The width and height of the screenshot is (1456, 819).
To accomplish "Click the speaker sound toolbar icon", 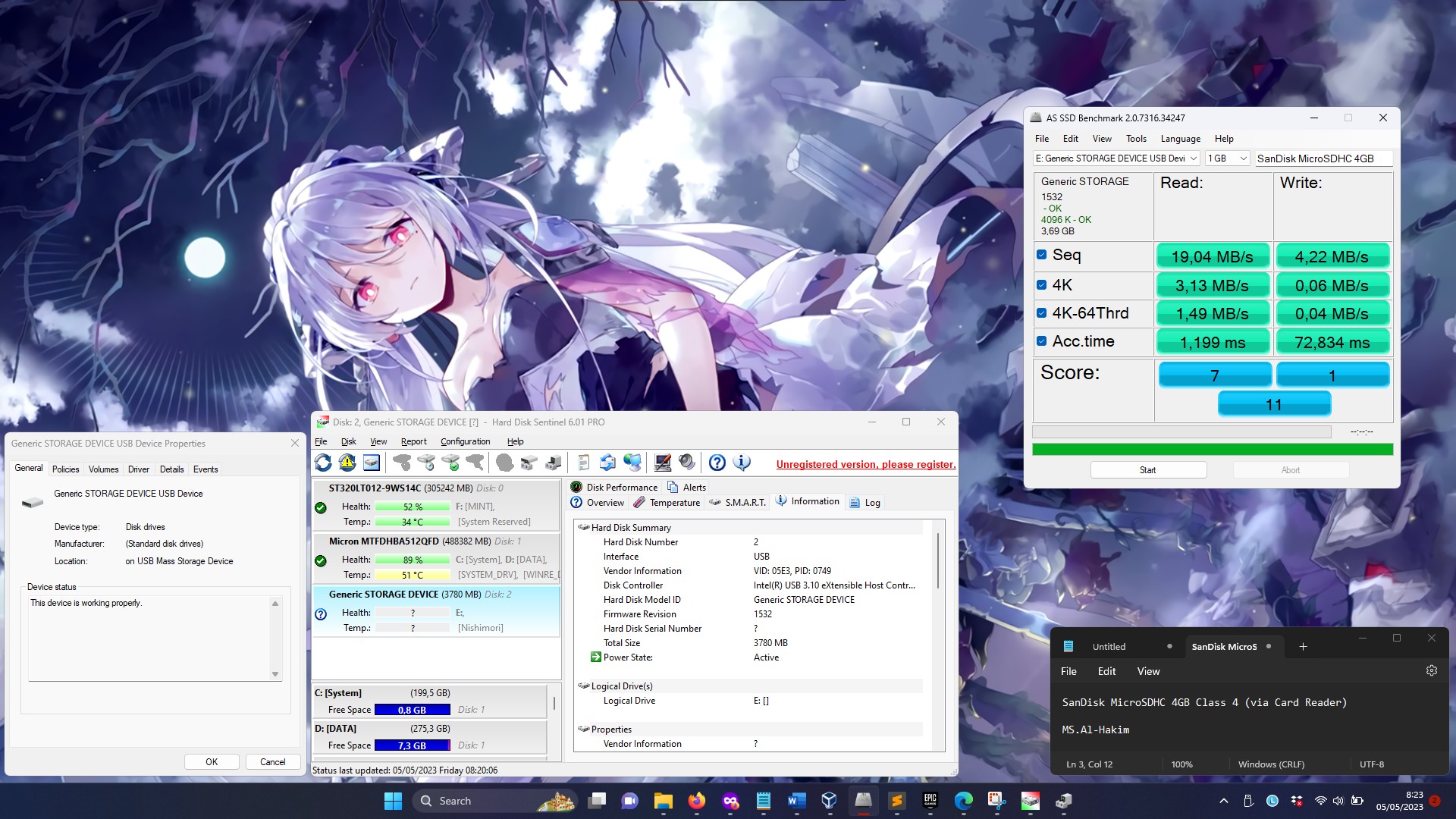I will (x=687, y=462).
